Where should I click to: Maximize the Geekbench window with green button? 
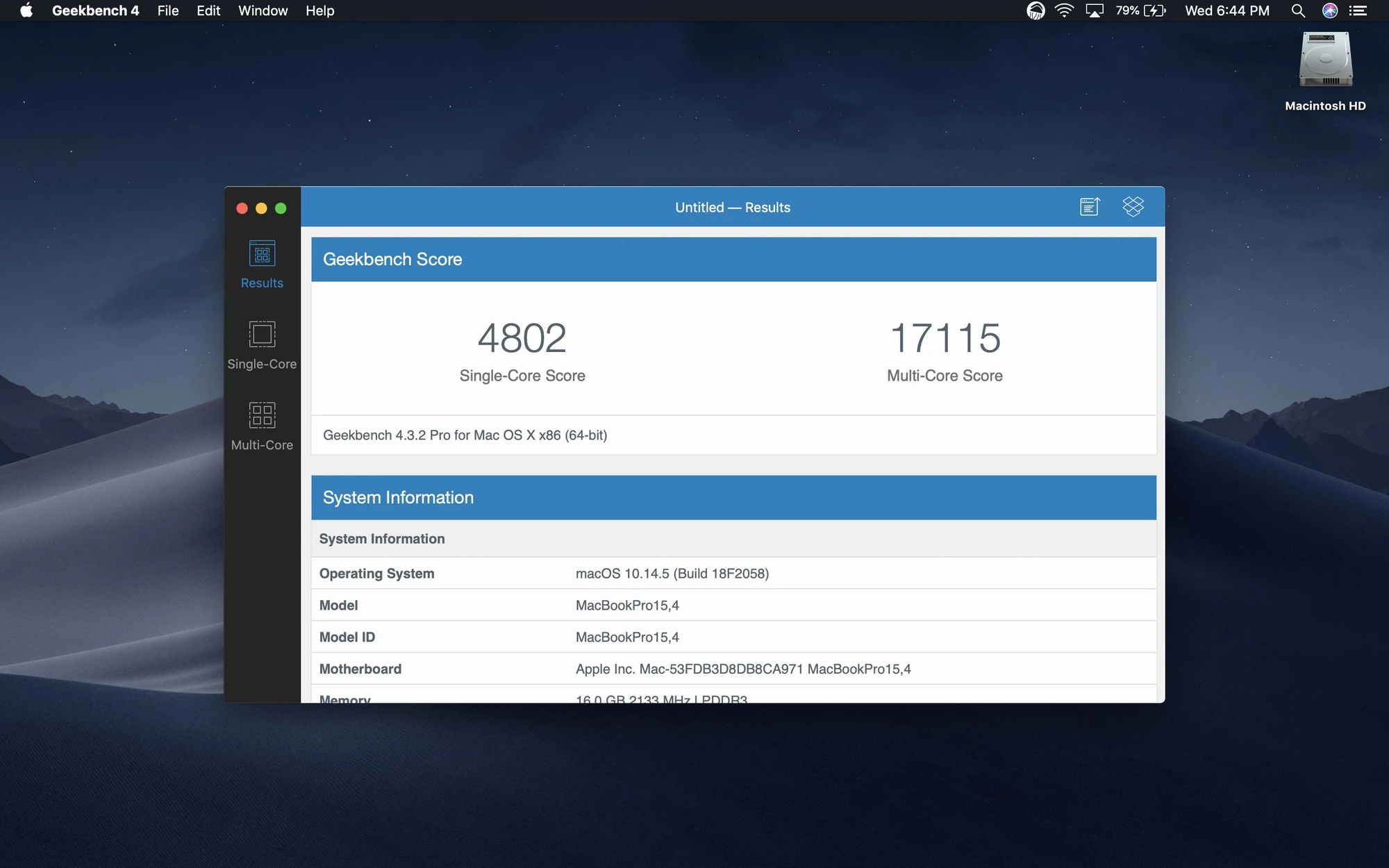(x=281, y=208)
